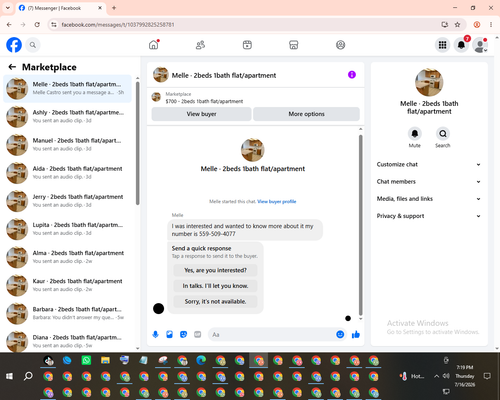This screenshot has height=400, width=500.
Task: Go to Home feed icon
Action: (x=154, y=45)
